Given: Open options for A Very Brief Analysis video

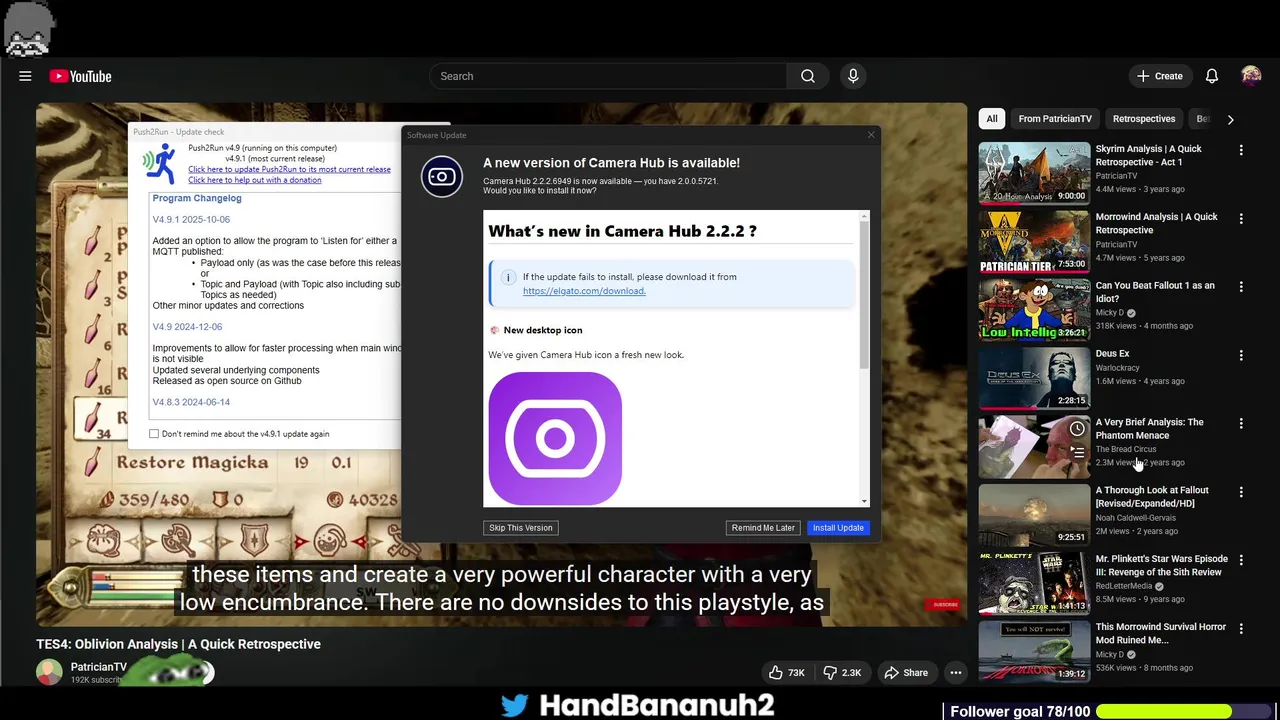Looking at the screenshot, I should (1241, 424).
